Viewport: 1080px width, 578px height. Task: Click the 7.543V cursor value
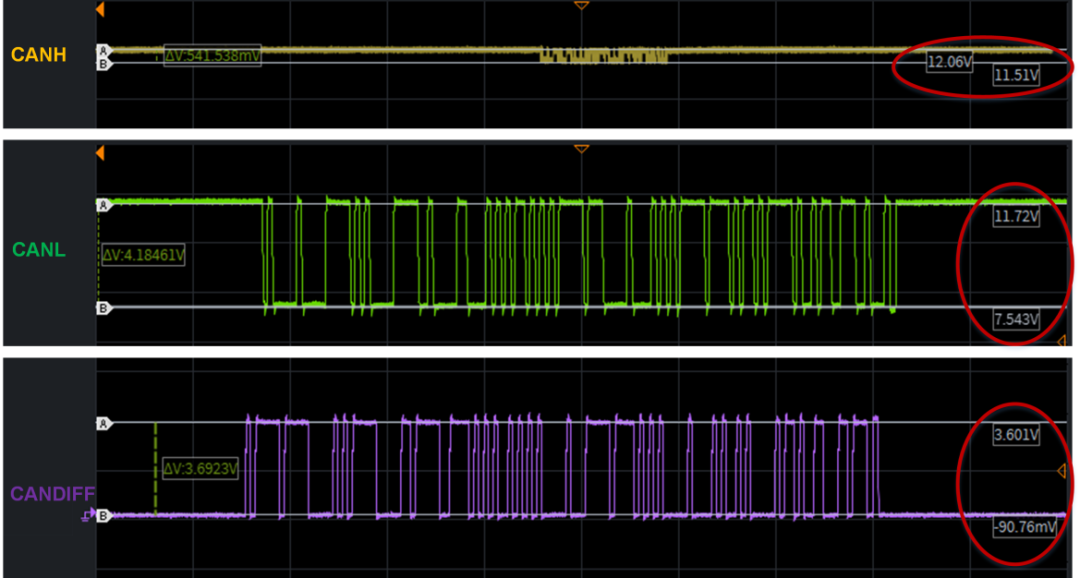1016,320
